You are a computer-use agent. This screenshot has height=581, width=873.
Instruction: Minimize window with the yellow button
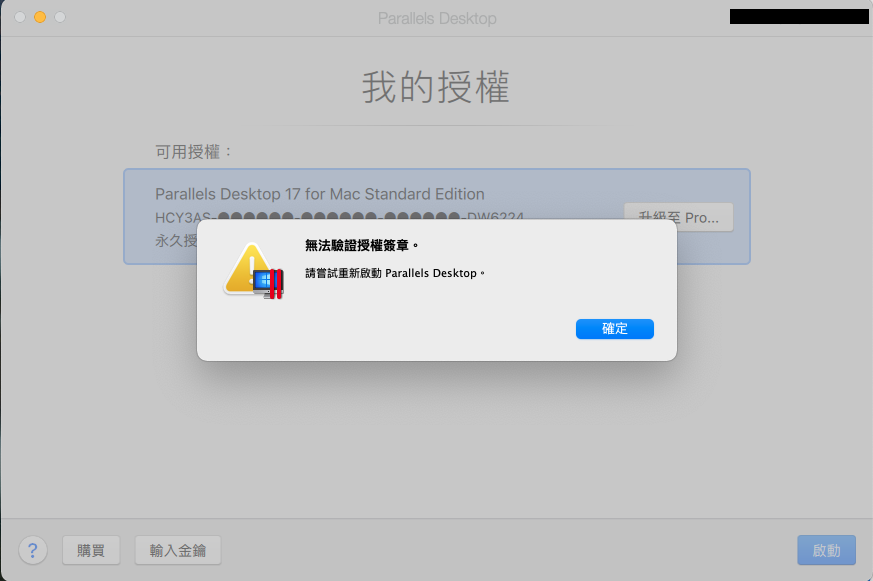40,17
